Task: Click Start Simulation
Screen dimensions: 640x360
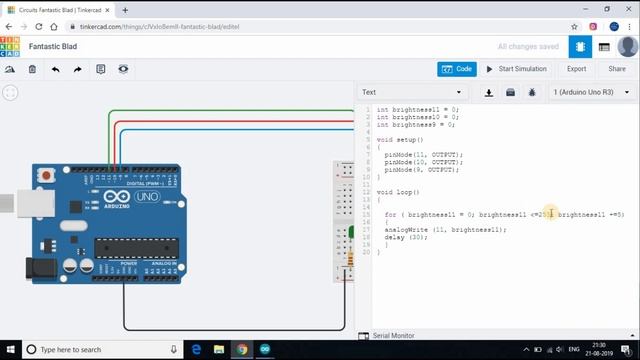Action: click(x=516, y=69)
